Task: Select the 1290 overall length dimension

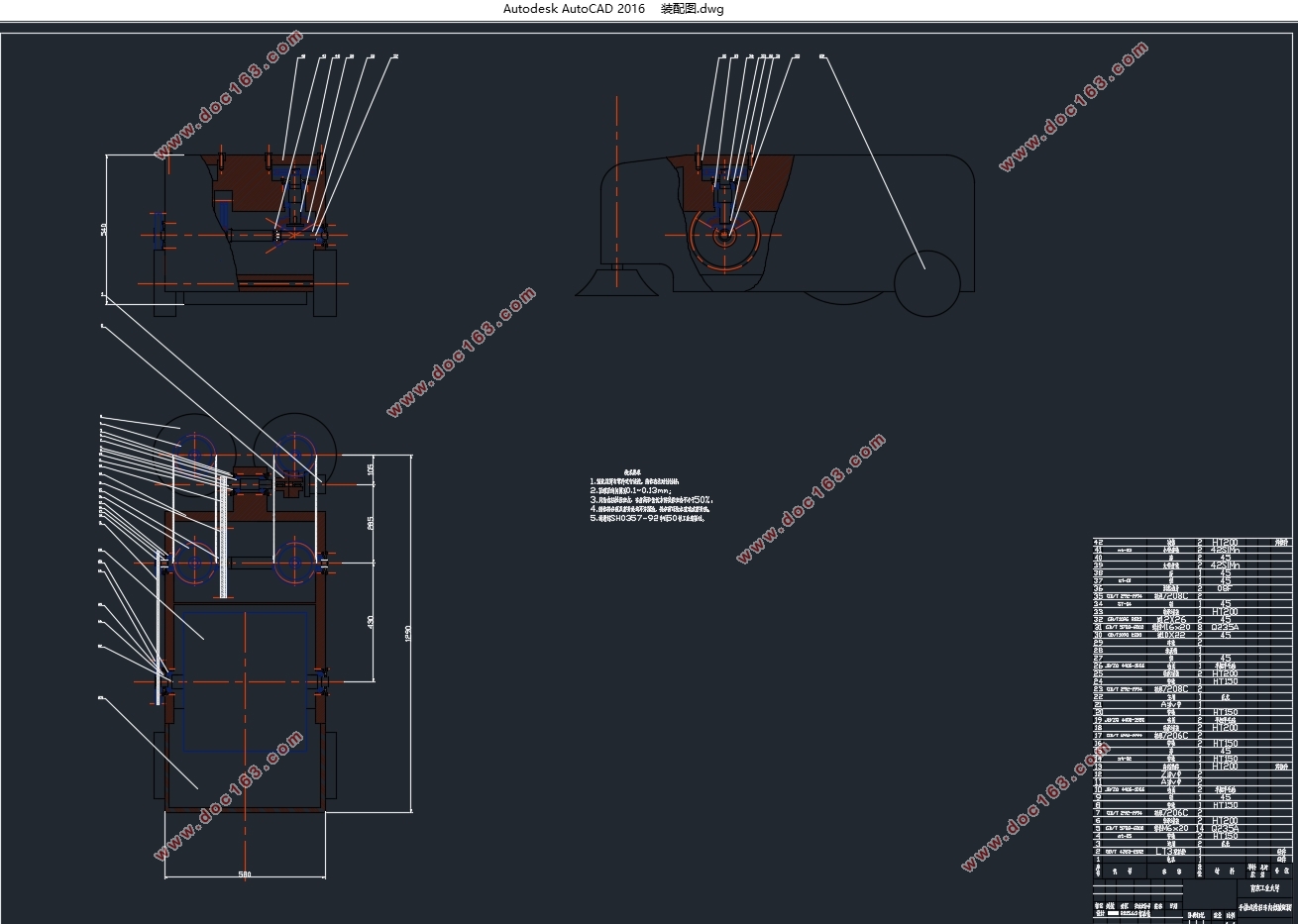Action: (x=406, y=635)
